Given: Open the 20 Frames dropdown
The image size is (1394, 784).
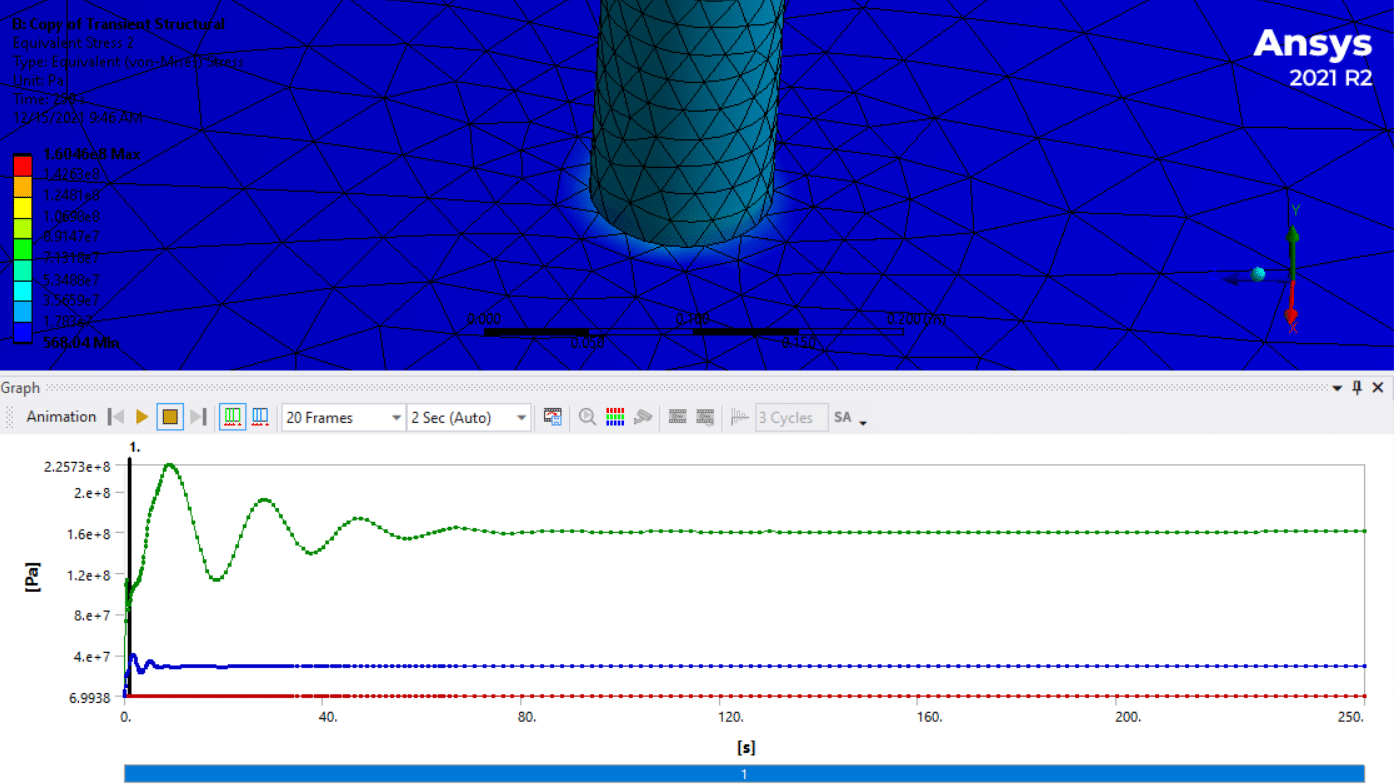Looking at the screenshot, I should pyautogui.click(x=396, y=418).
